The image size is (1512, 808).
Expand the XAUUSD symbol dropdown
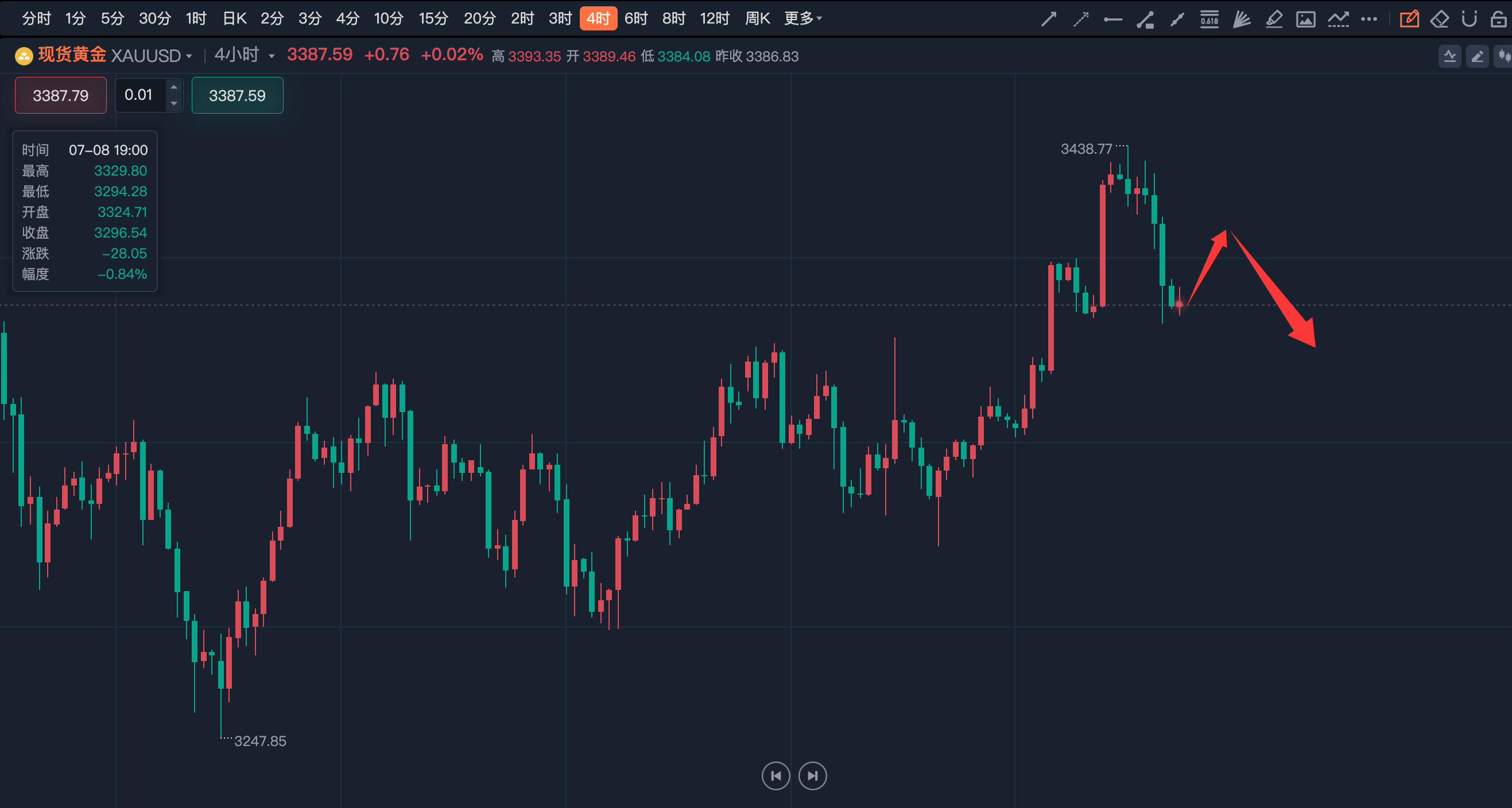coord(189,56)
